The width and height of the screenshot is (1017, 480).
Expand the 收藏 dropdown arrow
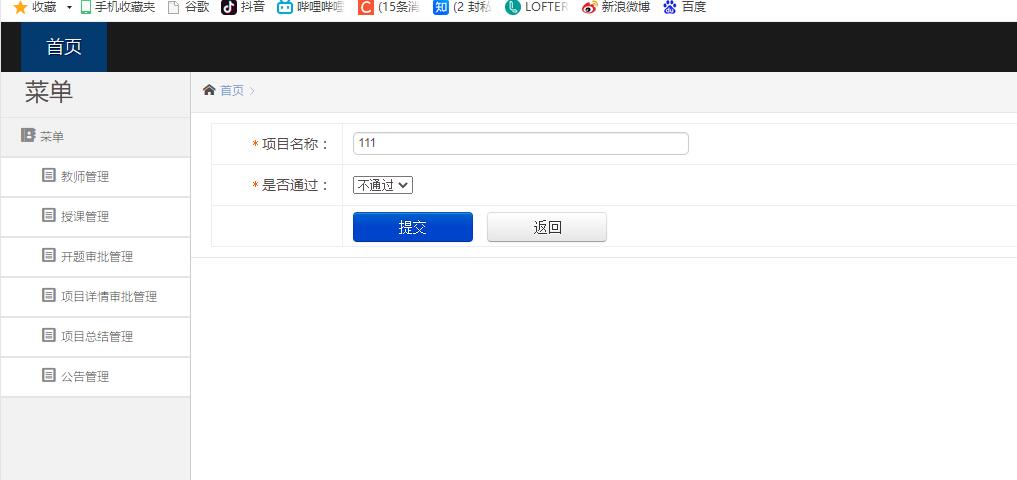[69, 8]
